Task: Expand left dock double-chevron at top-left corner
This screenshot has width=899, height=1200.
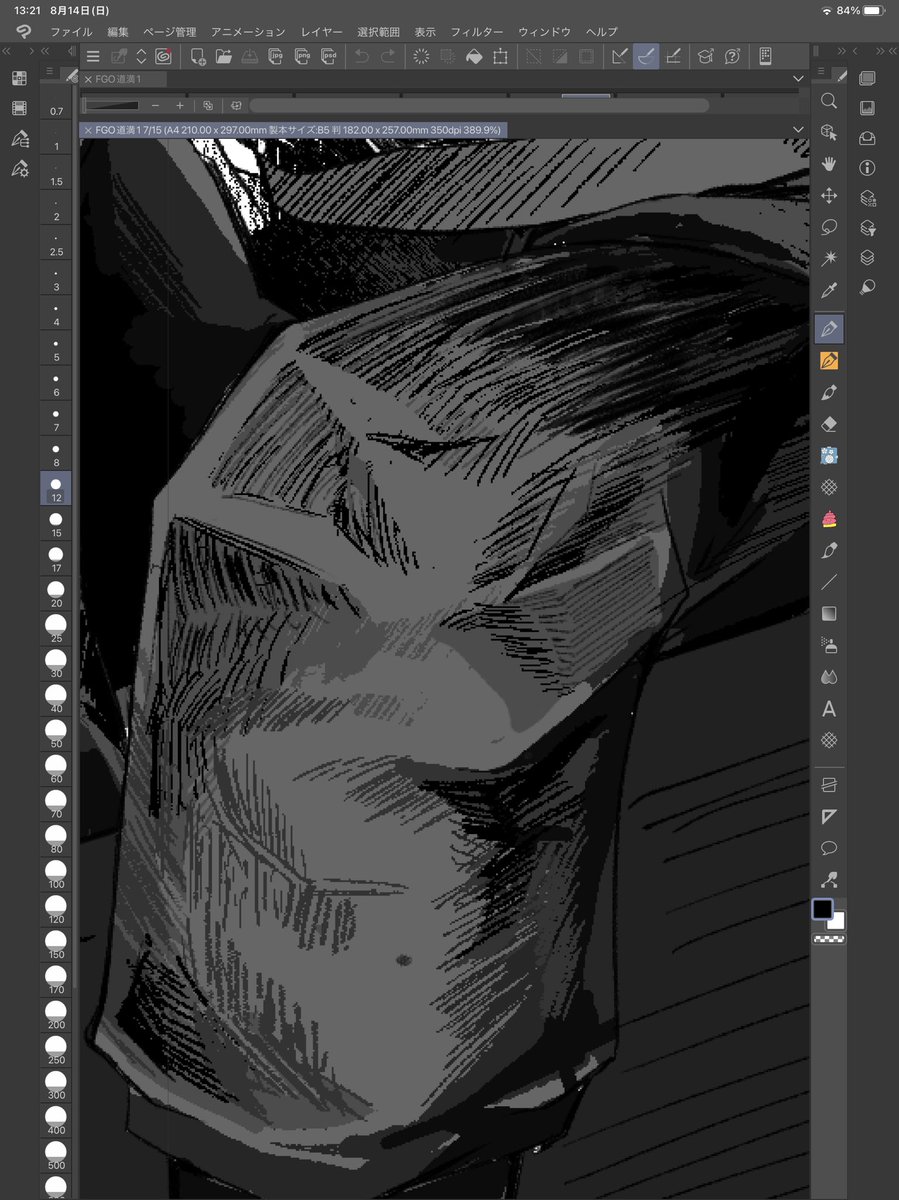Action: pos(6,49)
